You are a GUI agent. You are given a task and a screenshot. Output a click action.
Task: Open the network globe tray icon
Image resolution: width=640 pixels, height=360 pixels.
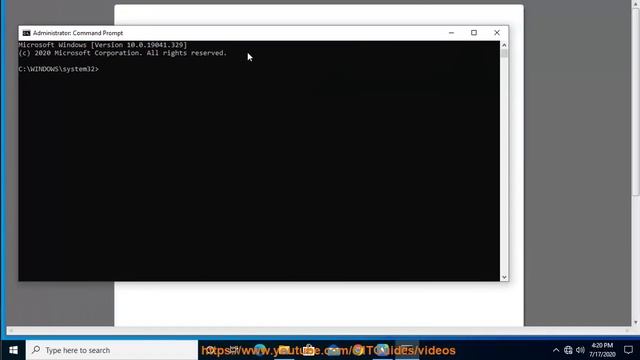click(568, 350)
